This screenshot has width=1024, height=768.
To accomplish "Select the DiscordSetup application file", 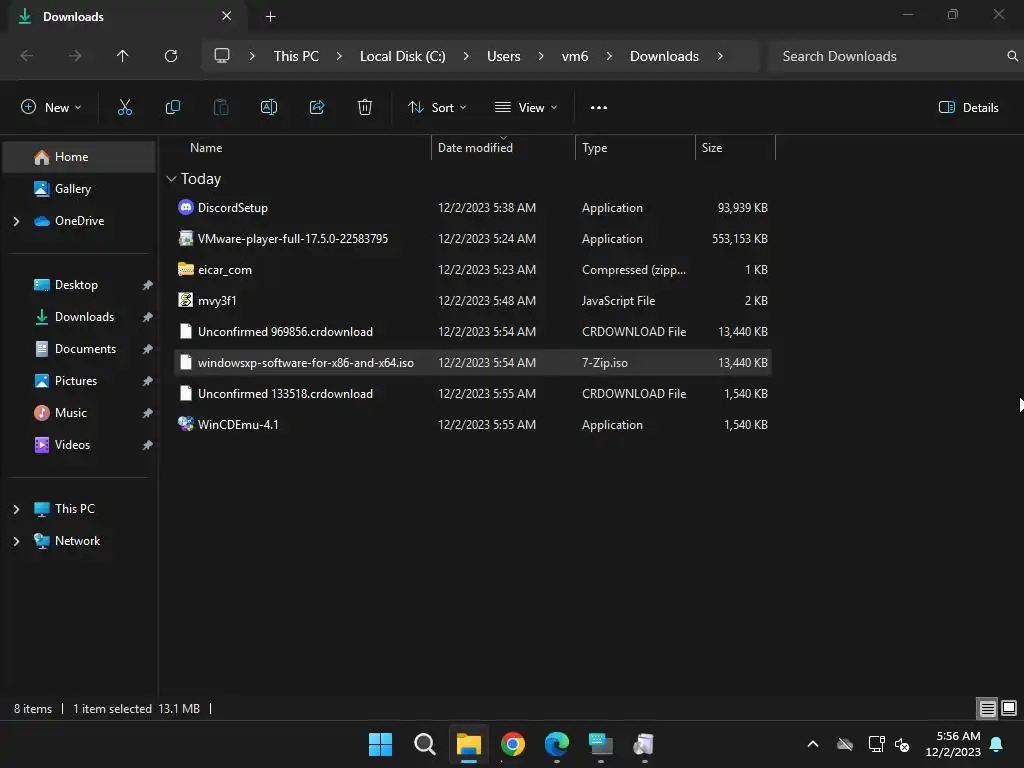I will click(473, 208).
